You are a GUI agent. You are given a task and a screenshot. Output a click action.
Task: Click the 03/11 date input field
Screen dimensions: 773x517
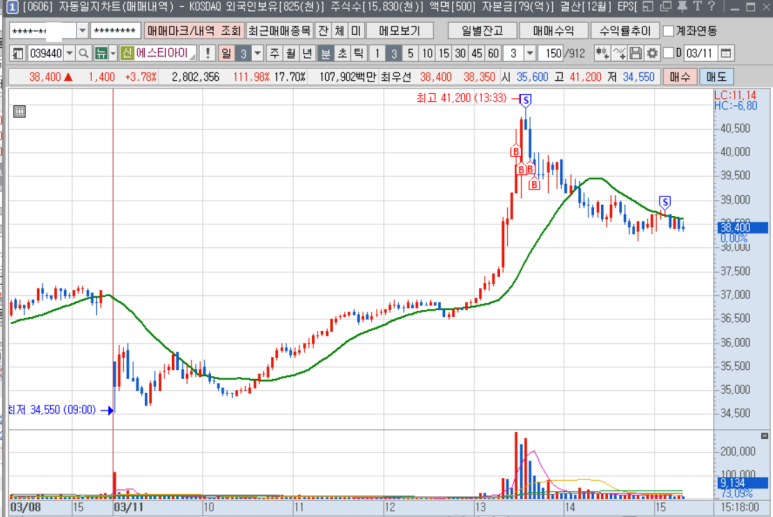click(x=699, y=52)
